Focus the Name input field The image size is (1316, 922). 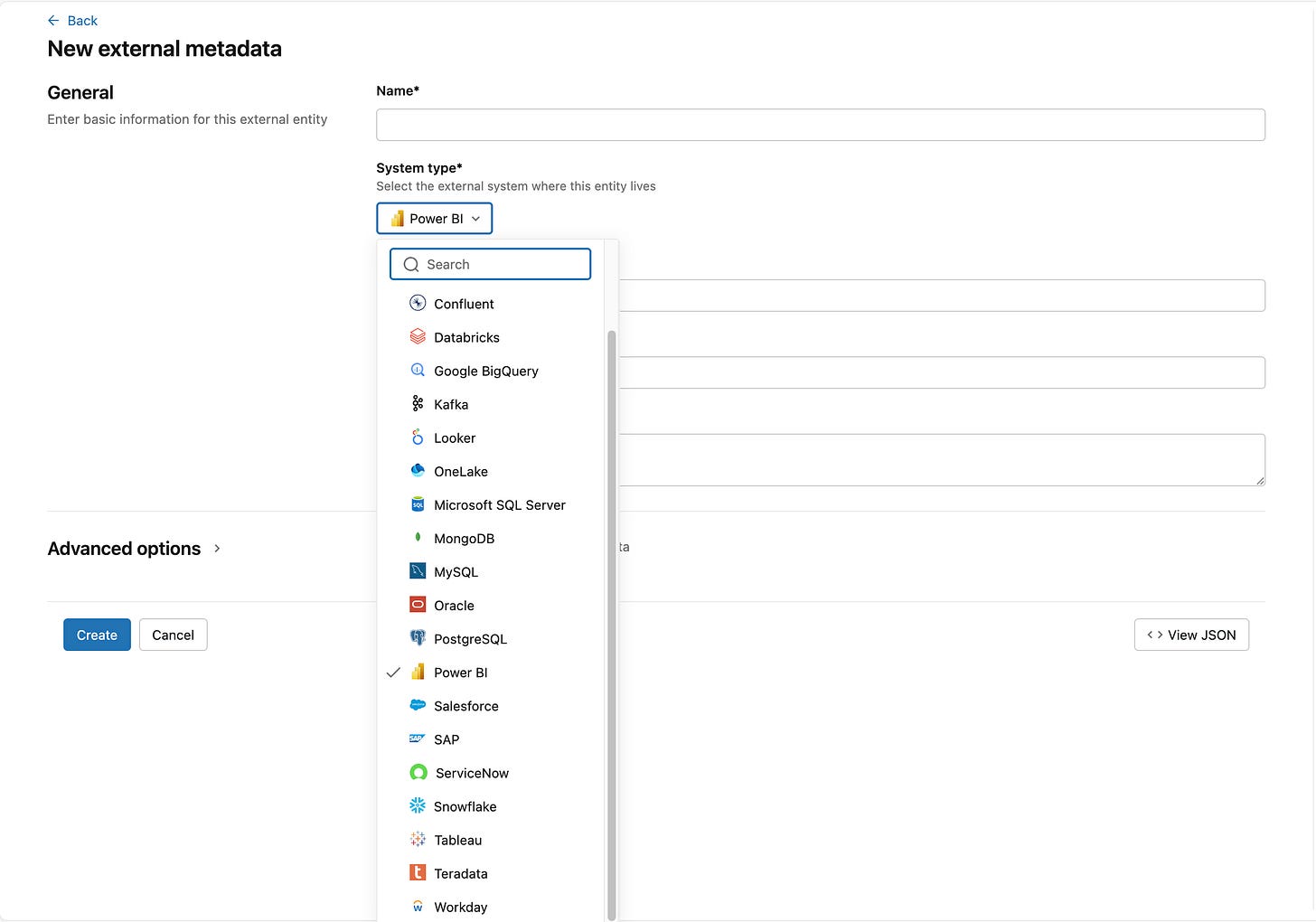(x=821, y=125)
